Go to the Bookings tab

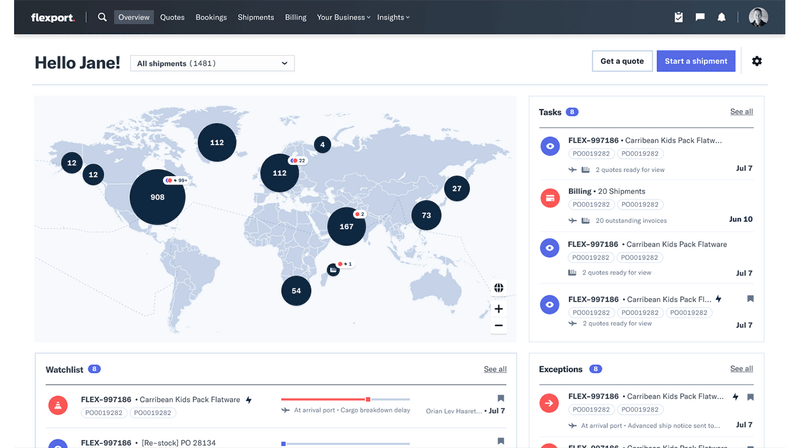click(x=211, y=17)
